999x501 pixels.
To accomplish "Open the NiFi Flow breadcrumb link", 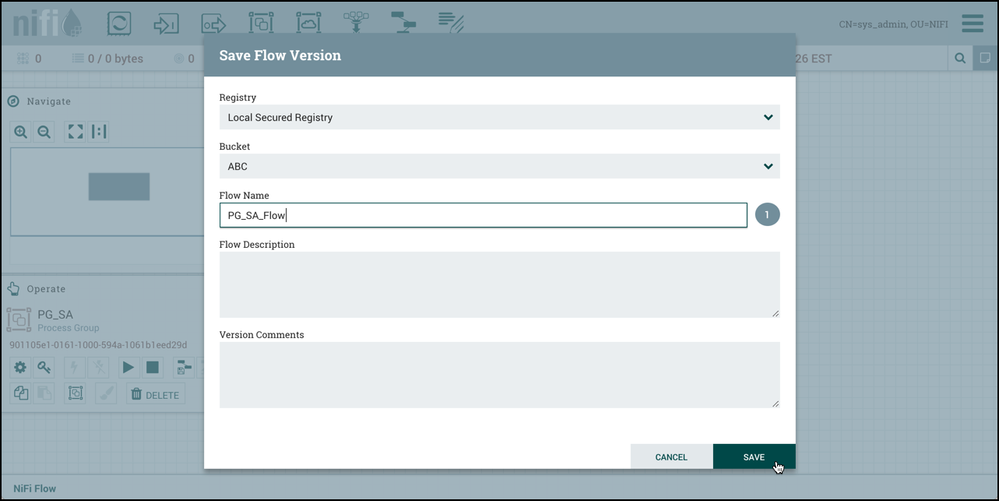I will (34, 488).
